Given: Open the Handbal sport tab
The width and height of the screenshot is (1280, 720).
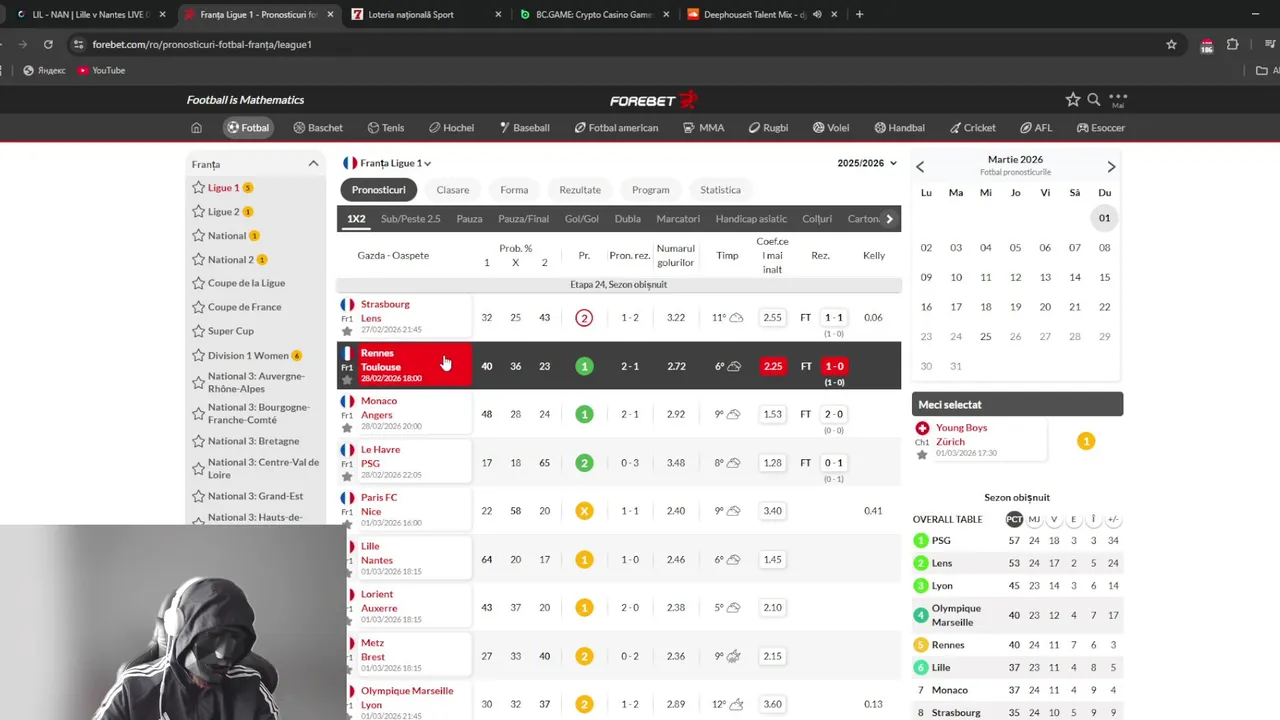Looking at the screenshot, I should tap(899, 128).
